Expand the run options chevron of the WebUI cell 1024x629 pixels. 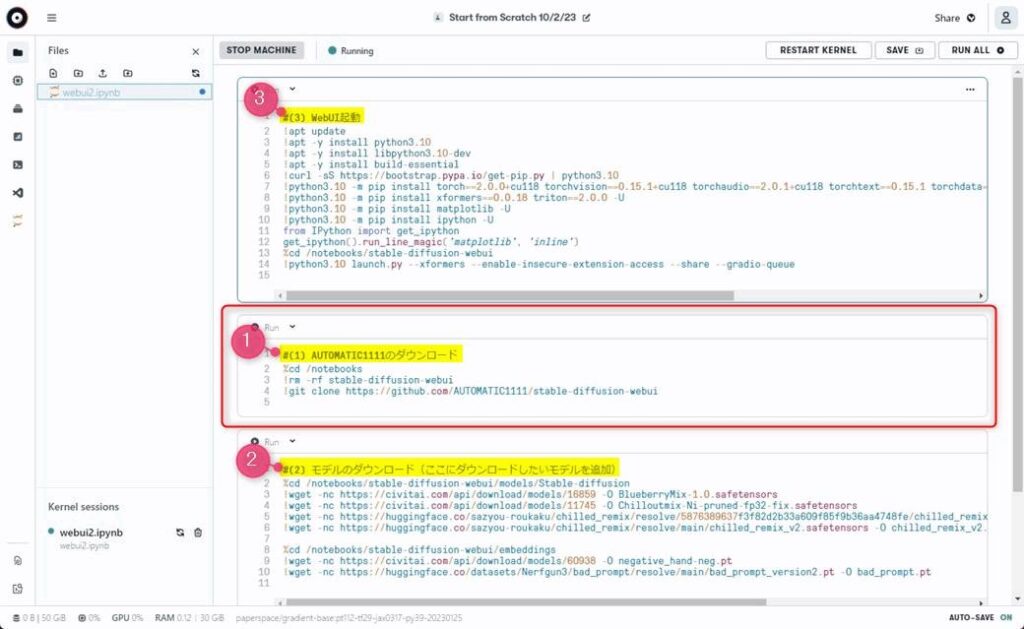(293, 89)
